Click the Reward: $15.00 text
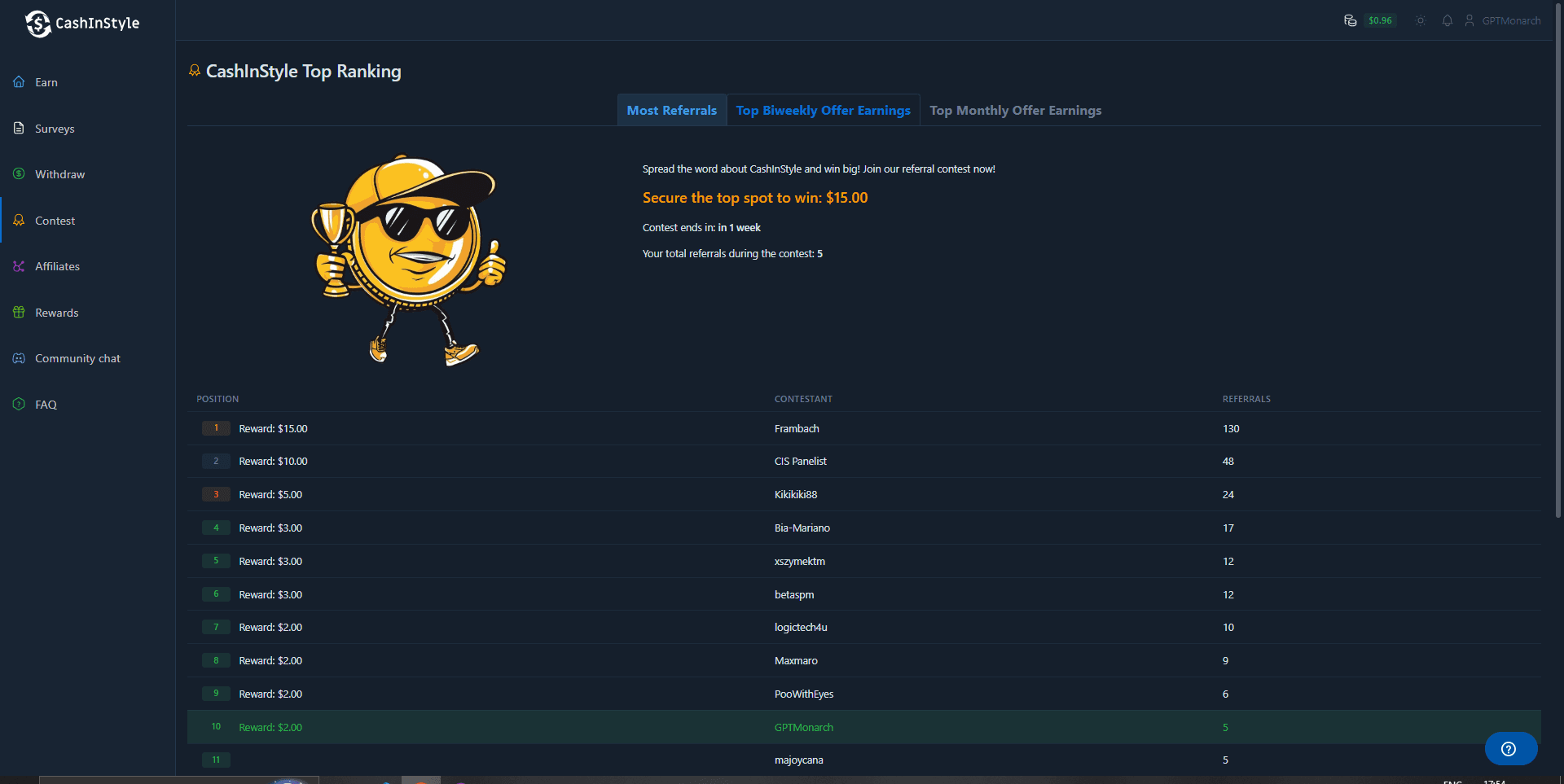 273,428
